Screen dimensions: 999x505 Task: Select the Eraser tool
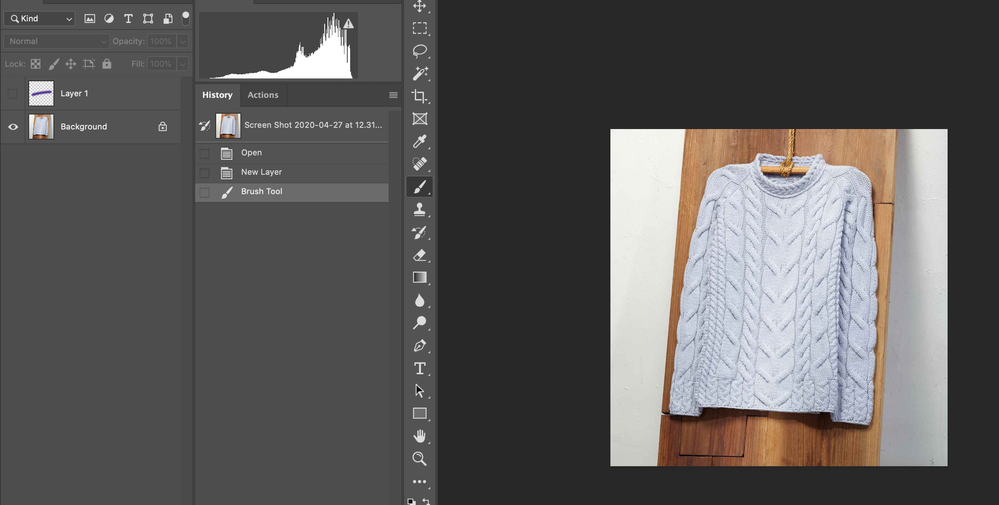point(419,255)
